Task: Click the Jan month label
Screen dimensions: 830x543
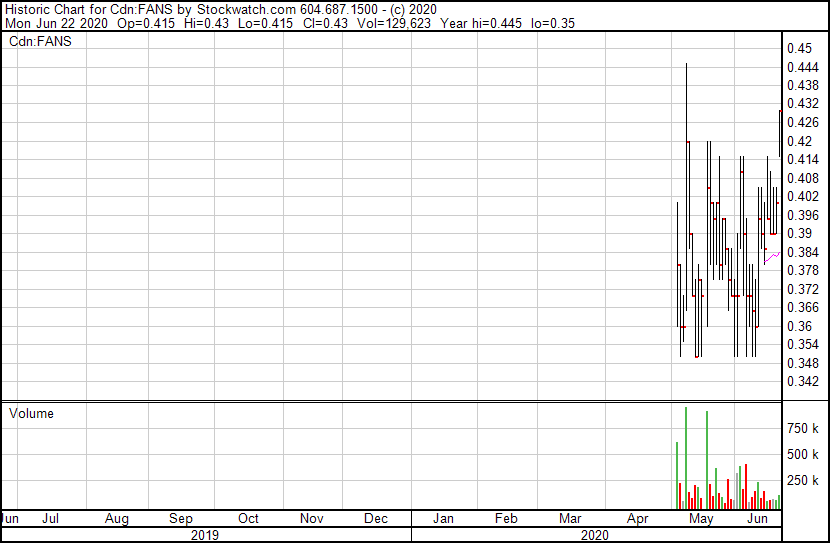Action: 443,518
